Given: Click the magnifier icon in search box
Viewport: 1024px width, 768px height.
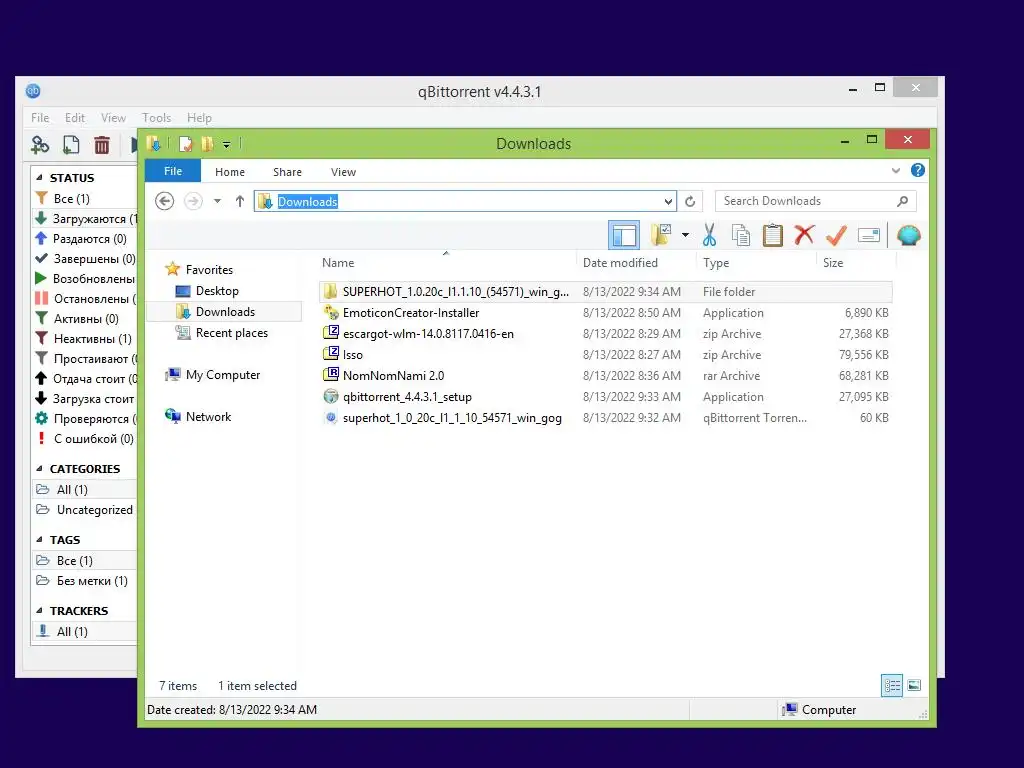Looking at the screenshot, I should click(903, 201).
